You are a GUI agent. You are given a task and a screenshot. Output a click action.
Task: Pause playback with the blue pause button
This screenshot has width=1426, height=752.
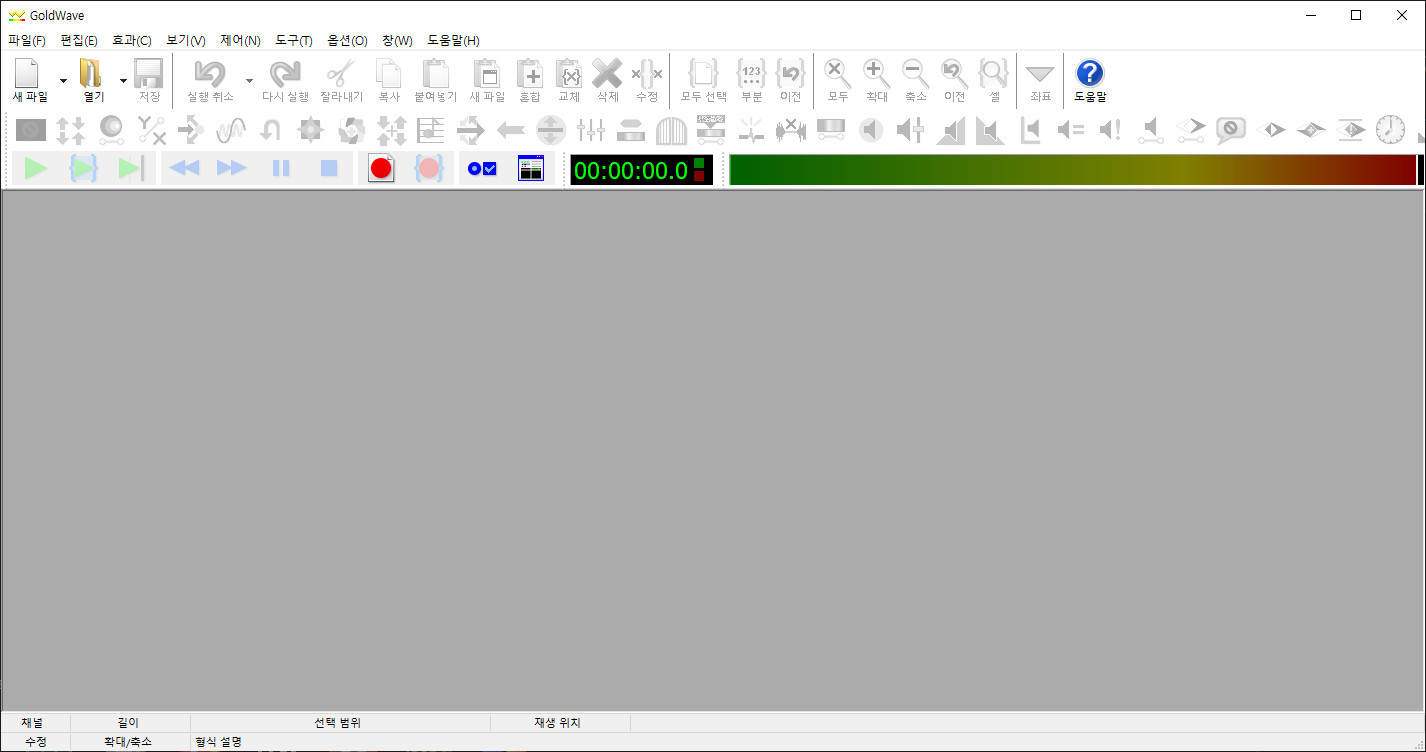coord(281,169)
